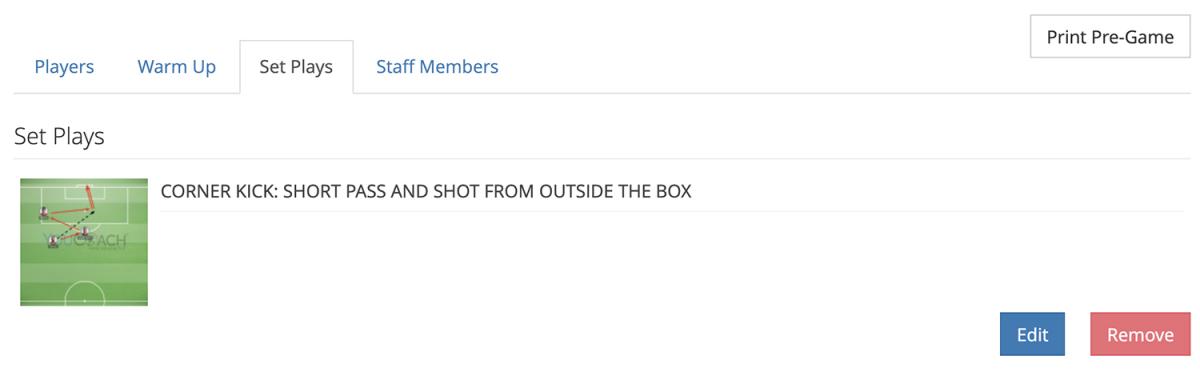Remove the corner kick set play

point(1140,335)
